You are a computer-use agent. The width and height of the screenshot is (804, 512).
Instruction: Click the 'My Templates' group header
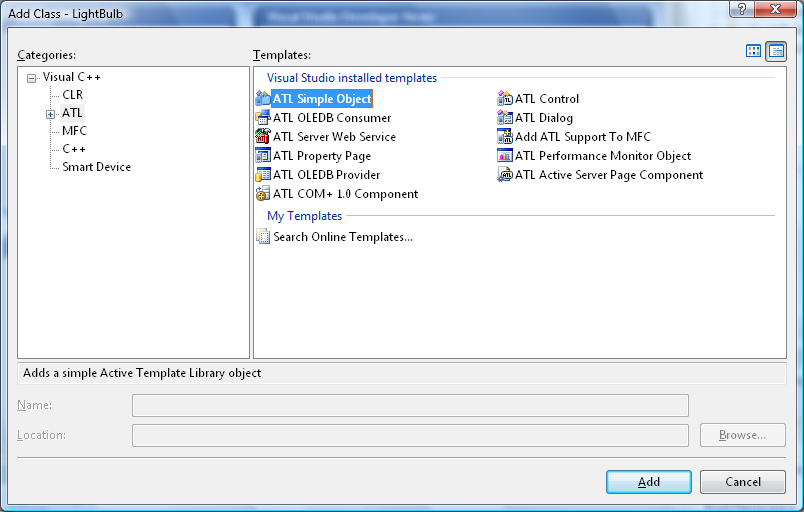click(x=305, y=216)
